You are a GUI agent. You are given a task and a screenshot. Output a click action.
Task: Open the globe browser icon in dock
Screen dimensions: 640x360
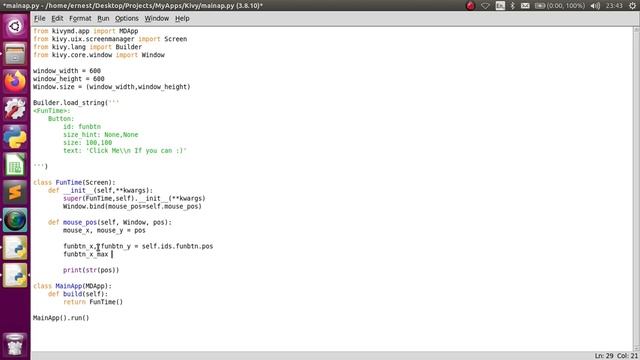15,220
